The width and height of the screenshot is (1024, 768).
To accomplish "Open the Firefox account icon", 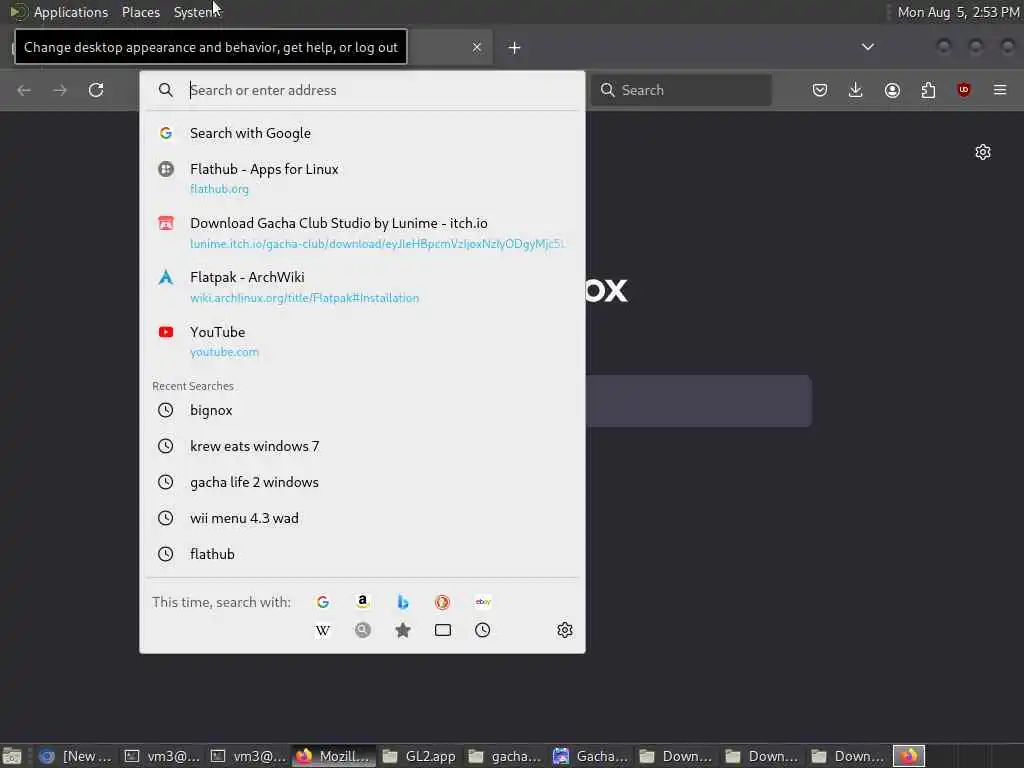I will (892, 90).
